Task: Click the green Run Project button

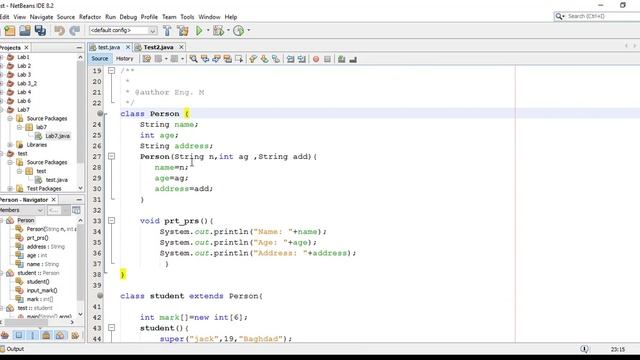Action: point(199,31)
